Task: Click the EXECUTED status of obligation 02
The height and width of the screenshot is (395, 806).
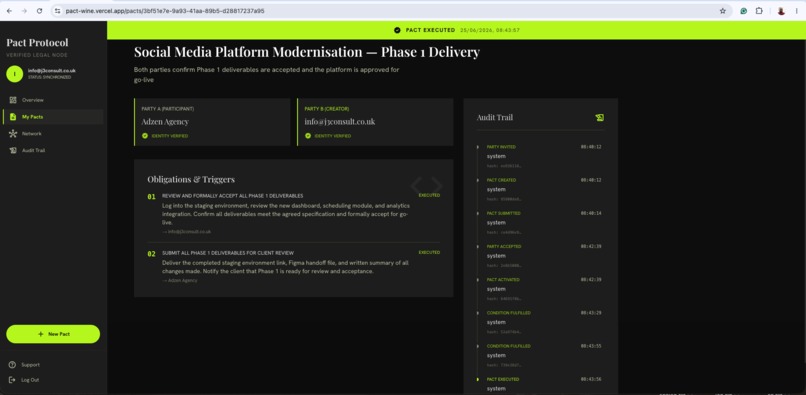Action: [x=429, y=253]
